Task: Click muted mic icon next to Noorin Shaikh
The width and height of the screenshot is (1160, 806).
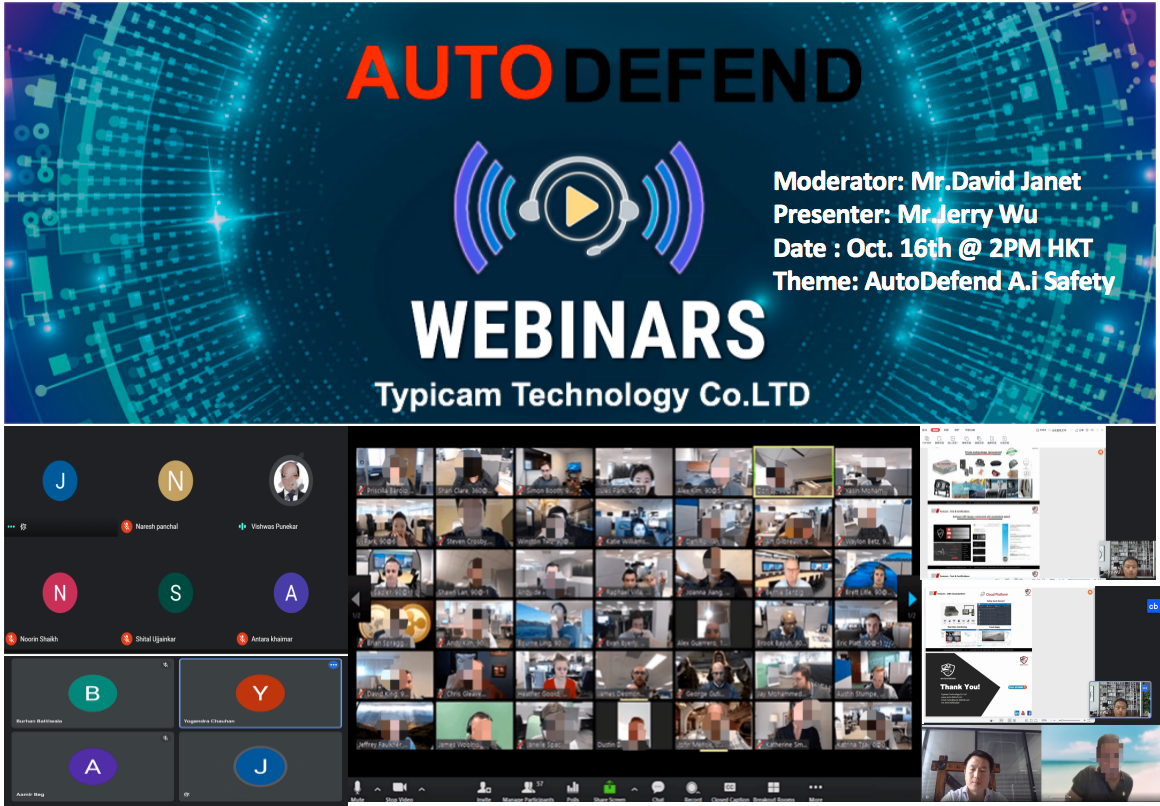Action: [x=11, y=639]
